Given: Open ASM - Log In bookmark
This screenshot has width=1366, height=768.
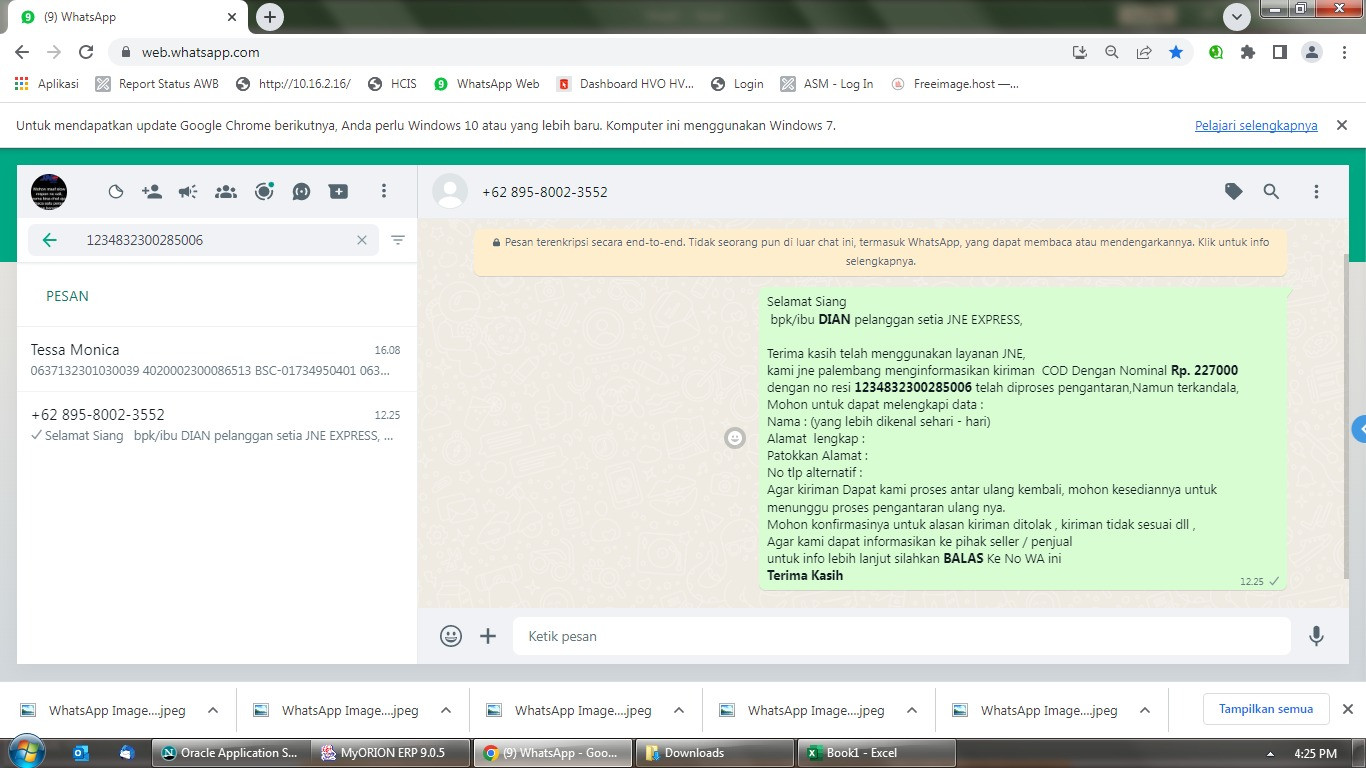Looking at the screenshot, I should [827, 84].
